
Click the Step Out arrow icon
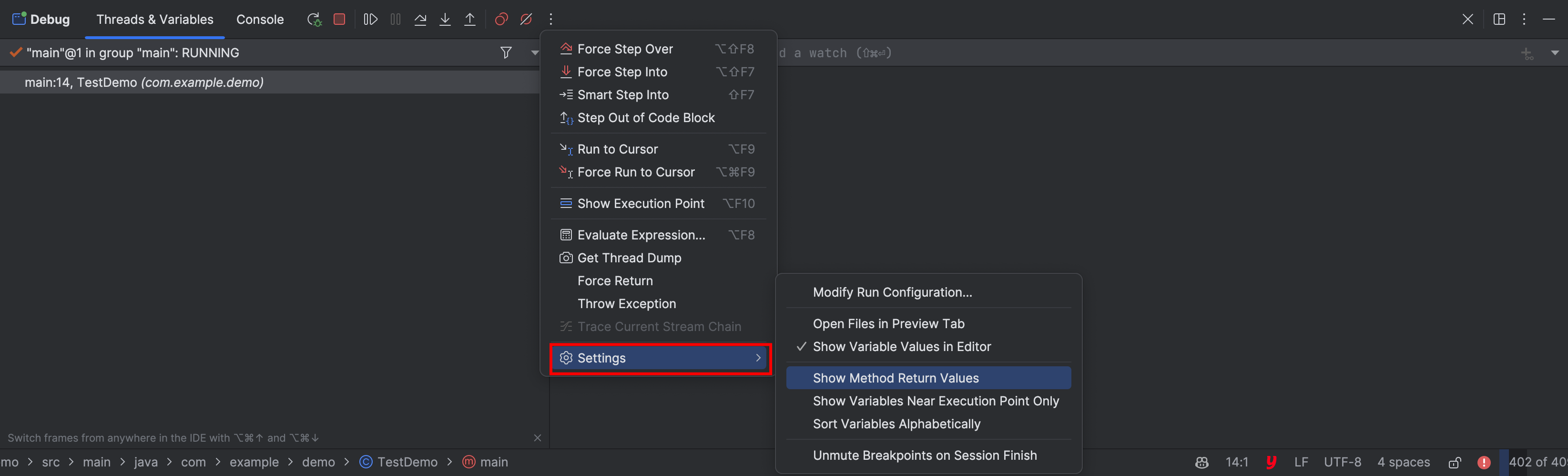point(470,20)
